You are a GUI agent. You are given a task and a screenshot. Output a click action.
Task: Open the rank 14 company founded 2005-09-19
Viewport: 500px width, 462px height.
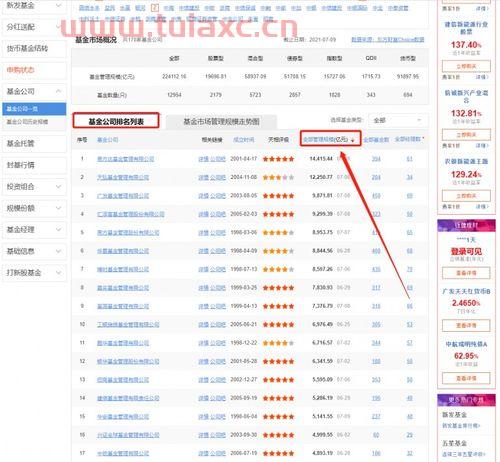128,398
